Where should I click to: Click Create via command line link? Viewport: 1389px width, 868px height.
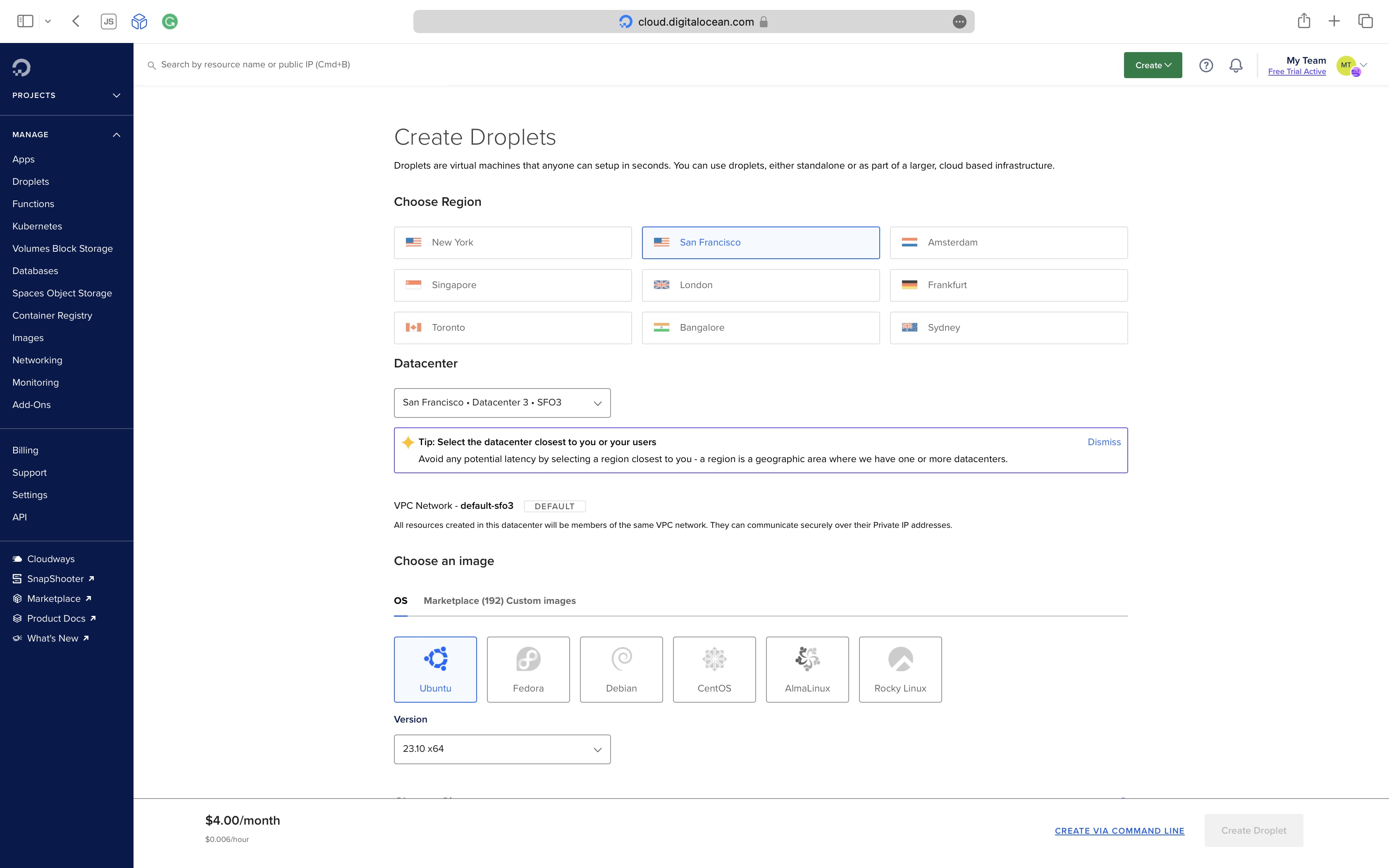tap(1119, 831)
